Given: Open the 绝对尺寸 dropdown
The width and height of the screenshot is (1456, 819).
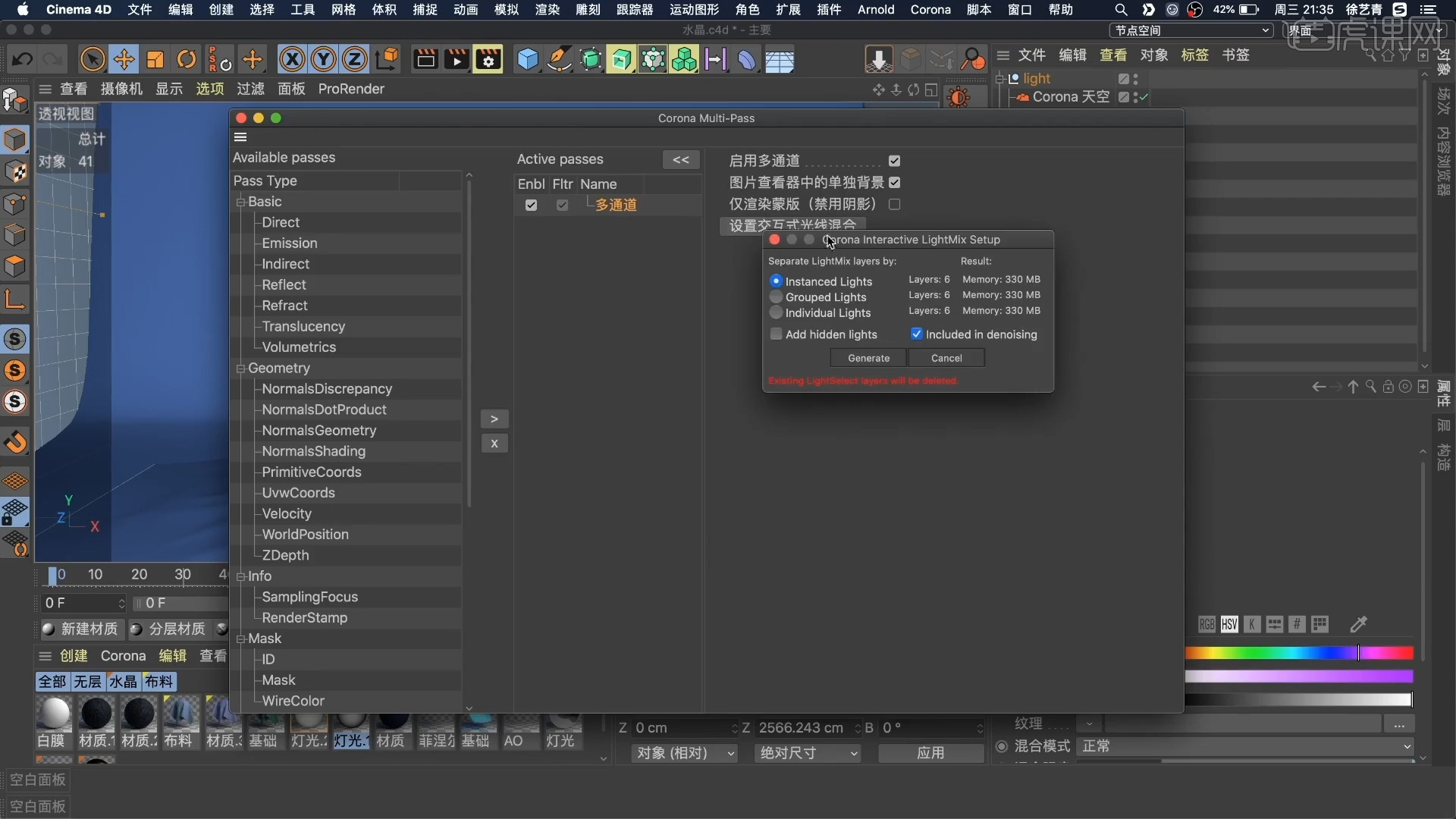Looking at the screenshot, I should (808, 753).
